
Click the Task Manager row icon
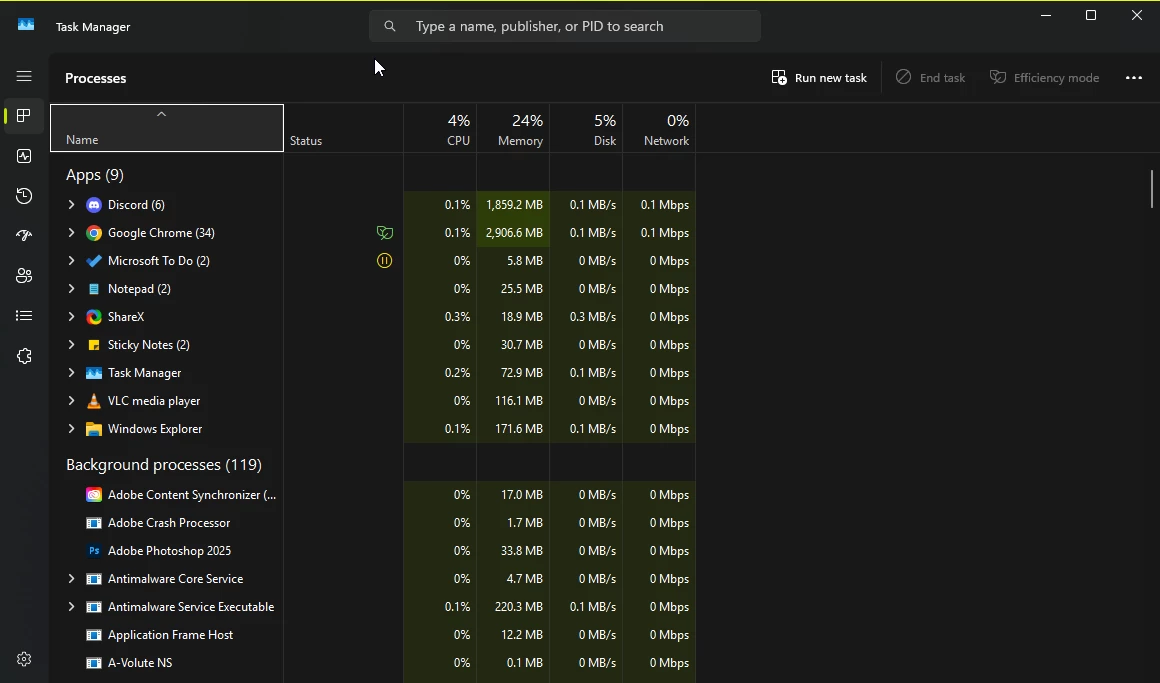(94, 373)
